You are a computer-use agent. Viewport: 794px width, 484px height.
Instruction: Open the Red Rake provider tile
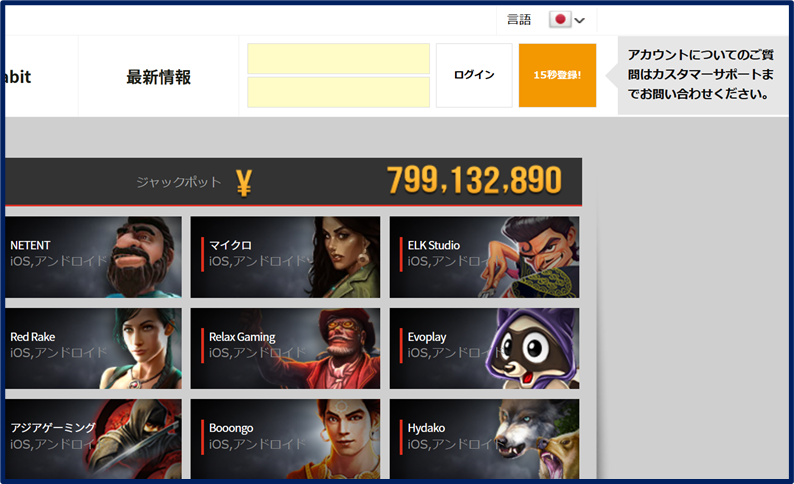click(x=93, y=348)
